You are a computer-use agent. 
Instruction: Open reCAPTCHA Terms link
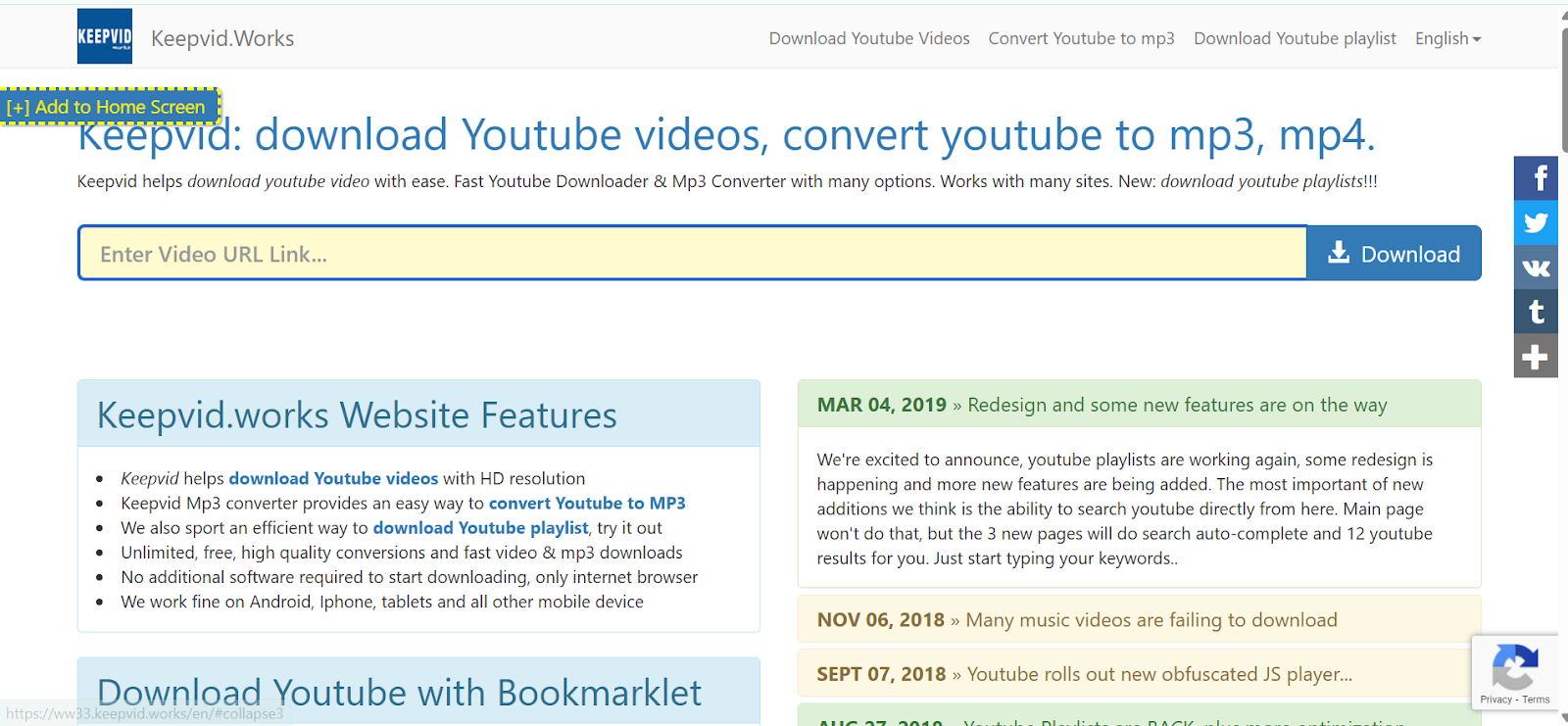point(1536,700)
